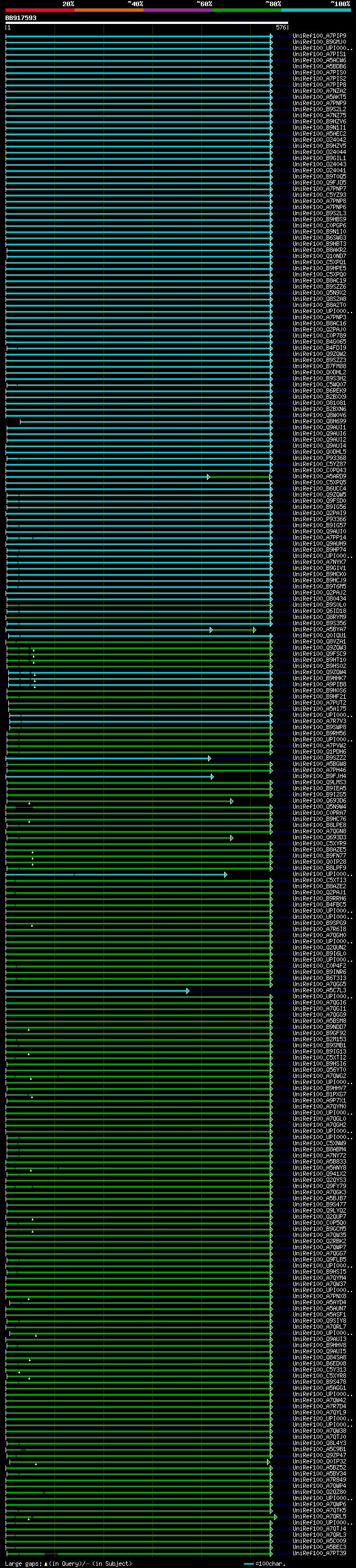Image resolution: width=356 pixels, height=1568 pixels.
Task: Select label UniRef100_Q8RYM9
Action: 319,617
